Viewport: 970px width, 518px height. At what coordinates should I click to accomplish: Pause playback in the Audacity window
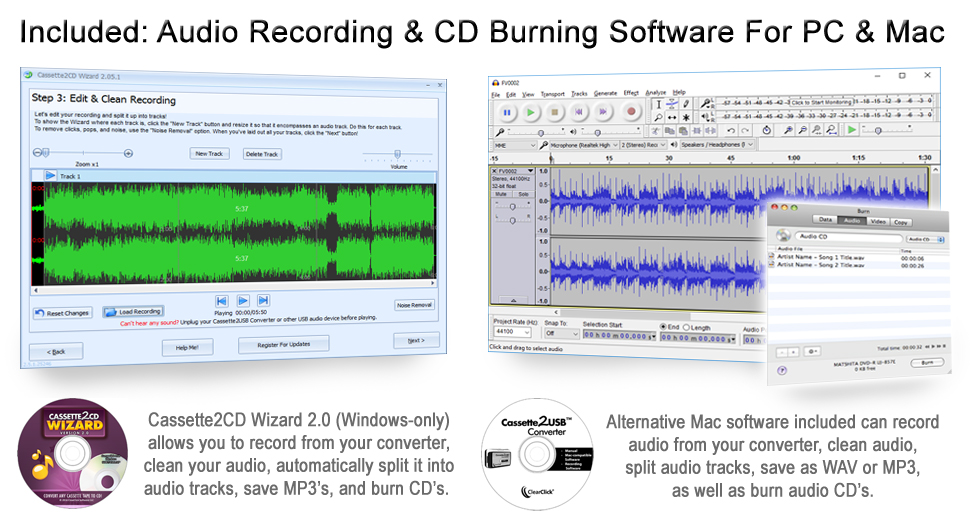point(507,112)
